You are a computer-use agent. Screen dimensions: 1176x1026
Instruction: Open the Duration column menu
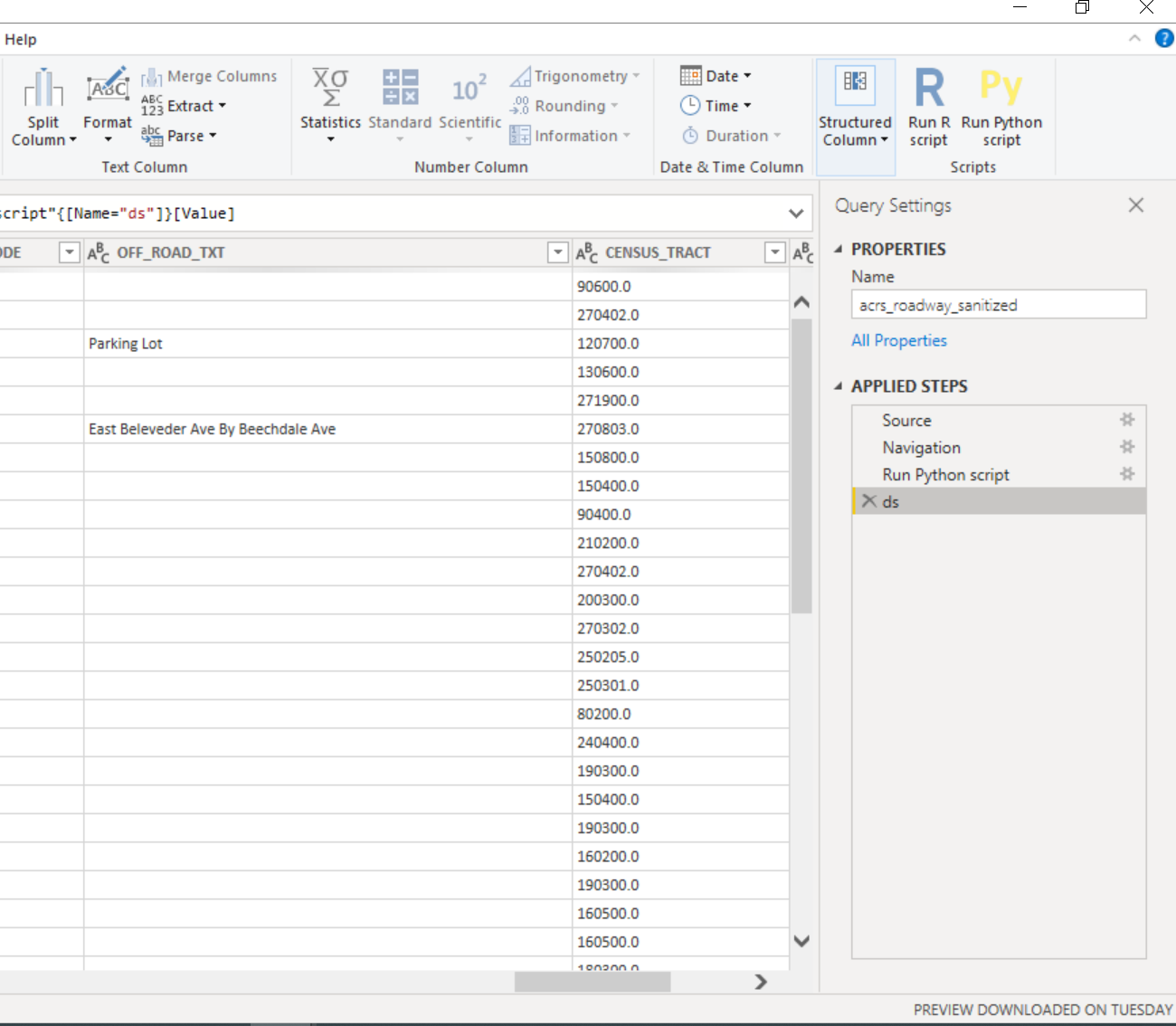click(731, 136)
